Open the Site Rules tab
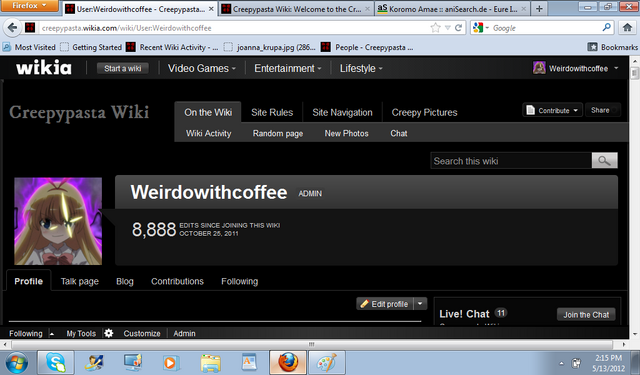This screenshot has width=640, height=375. click(272, 112)
